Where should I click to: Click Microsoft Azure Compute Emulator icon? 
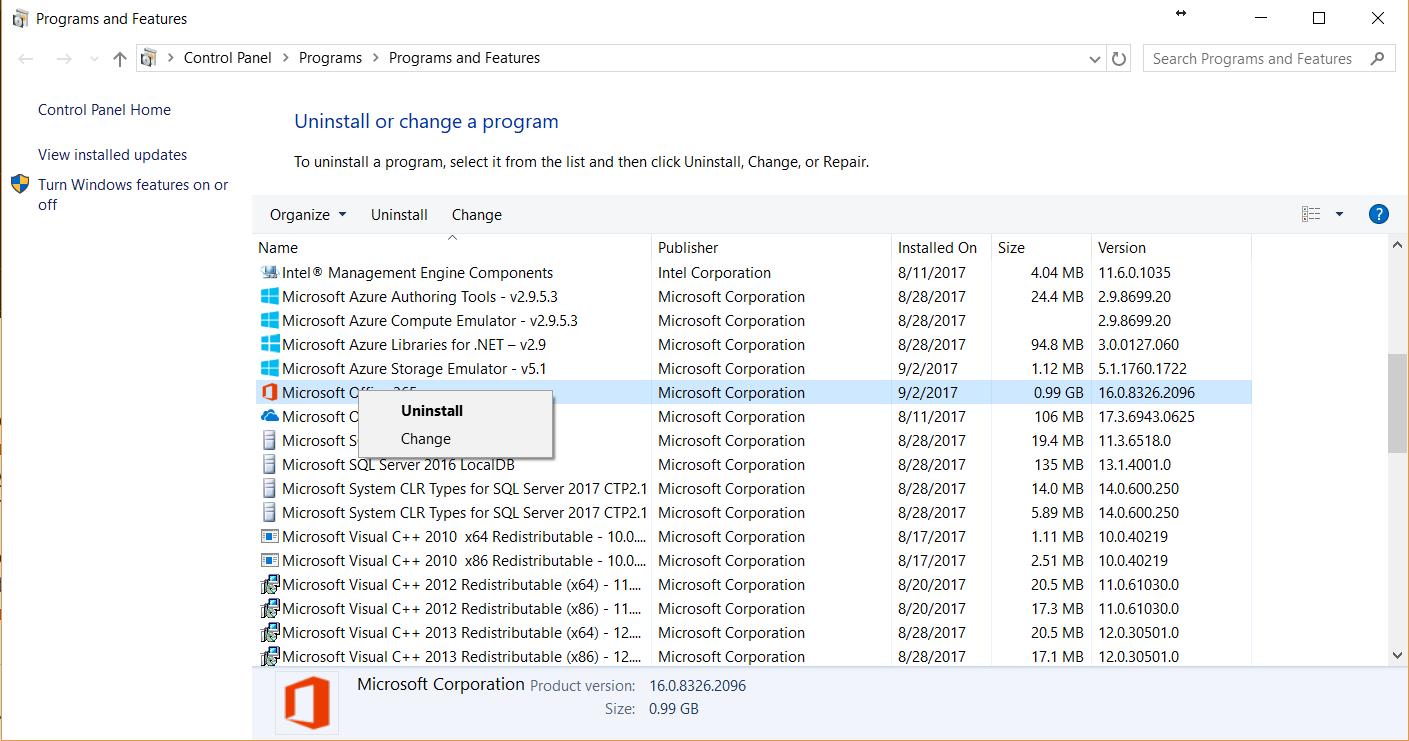coord(269,320)
